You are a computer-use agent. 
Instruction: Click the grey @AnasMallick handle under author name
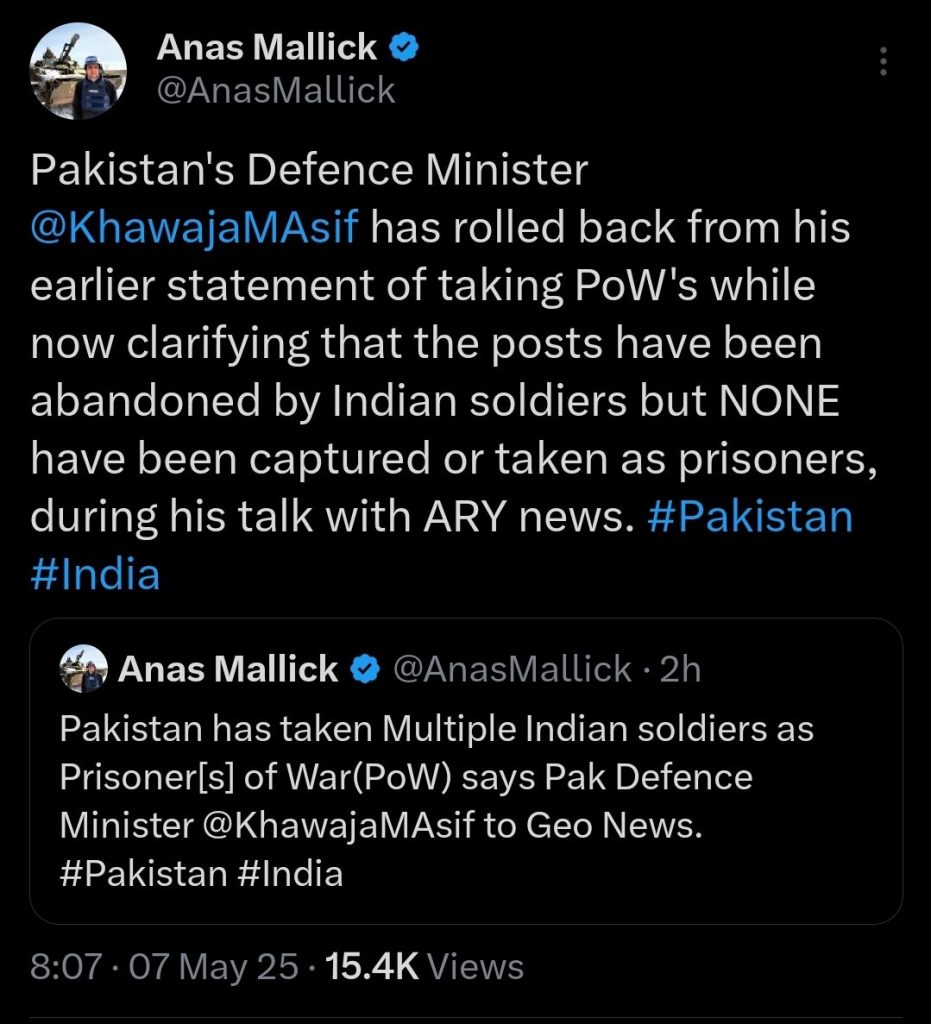click(276, 91)
